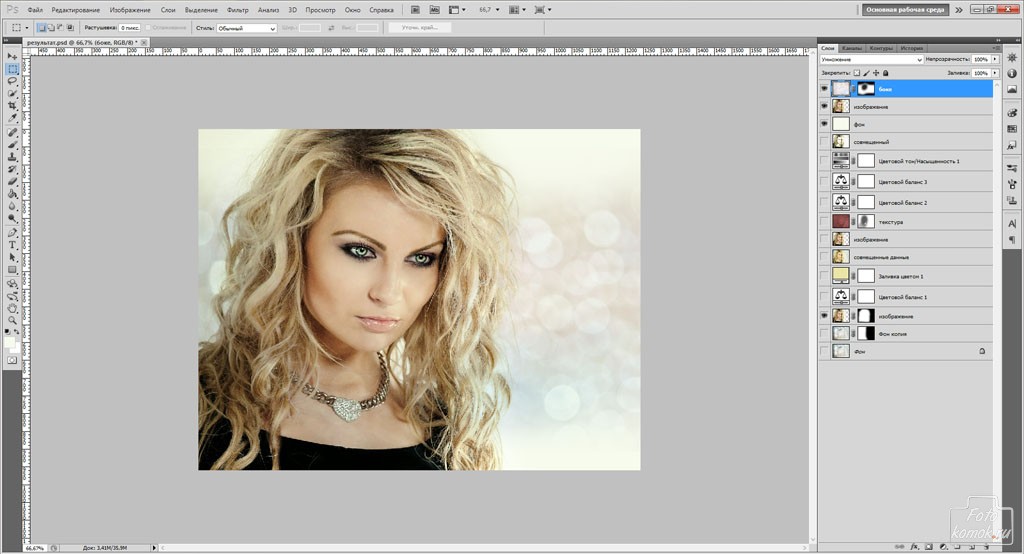Pick the Horizontal Type (T) tool
The height and width of the screenshot is (554, 1024).
(12, 244)
